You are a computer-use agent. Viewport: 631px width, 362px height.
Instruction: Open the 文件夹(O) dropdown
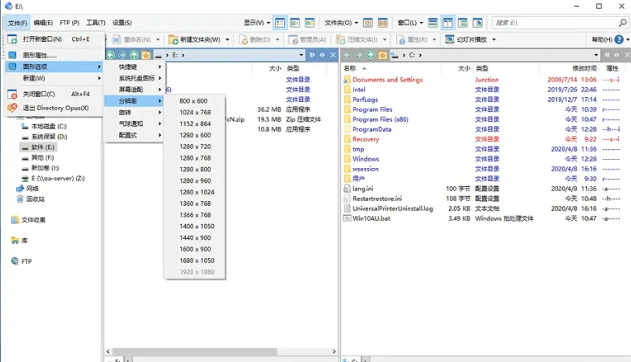341,23
